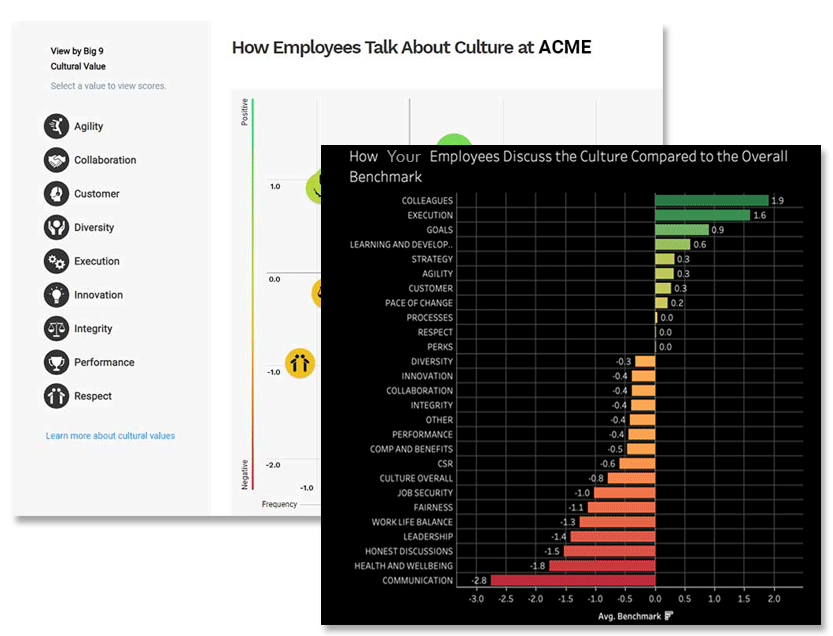Click the yellow people bubble on chart
Image resolution: width=833 pixels, height=636 pixels.
(300, 362)
